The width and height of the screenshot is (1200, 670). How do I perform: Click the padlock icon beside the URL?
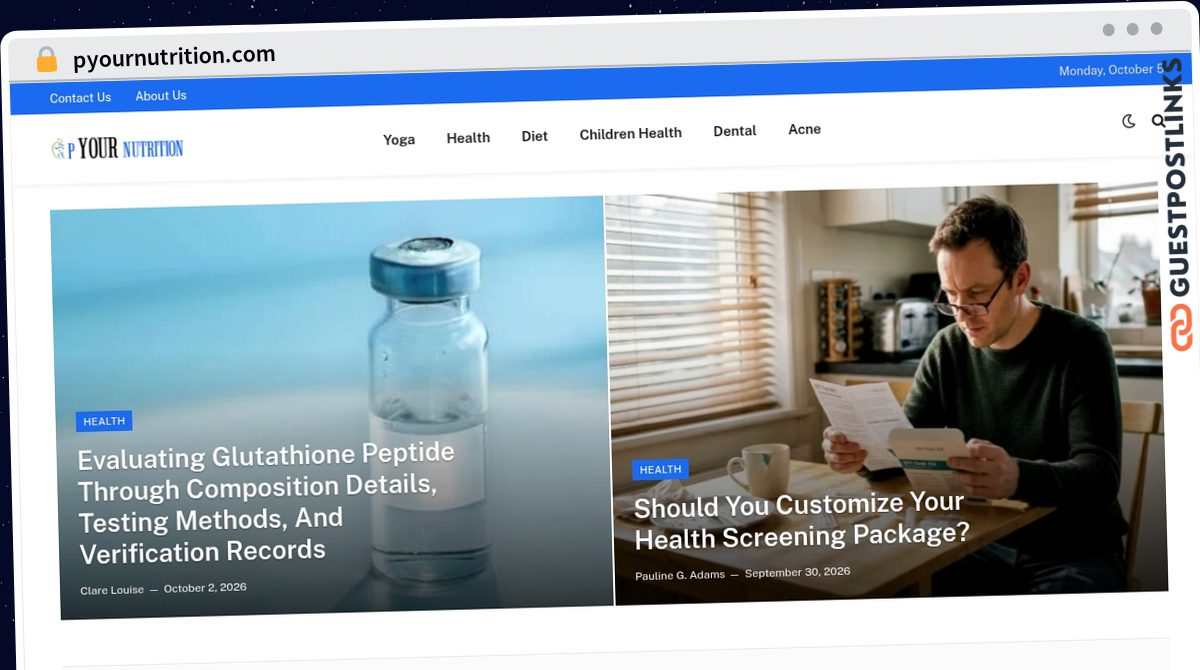click(x=47, y=60)
